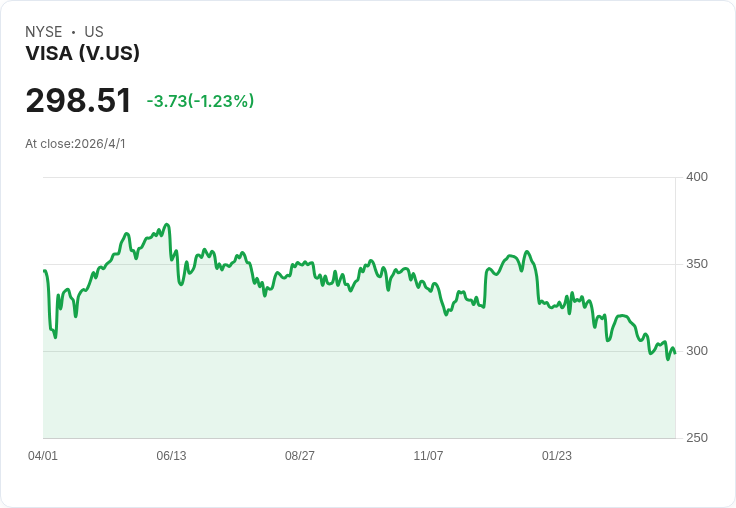Open the VISA (V.US) stock title

tap(82, 53)
